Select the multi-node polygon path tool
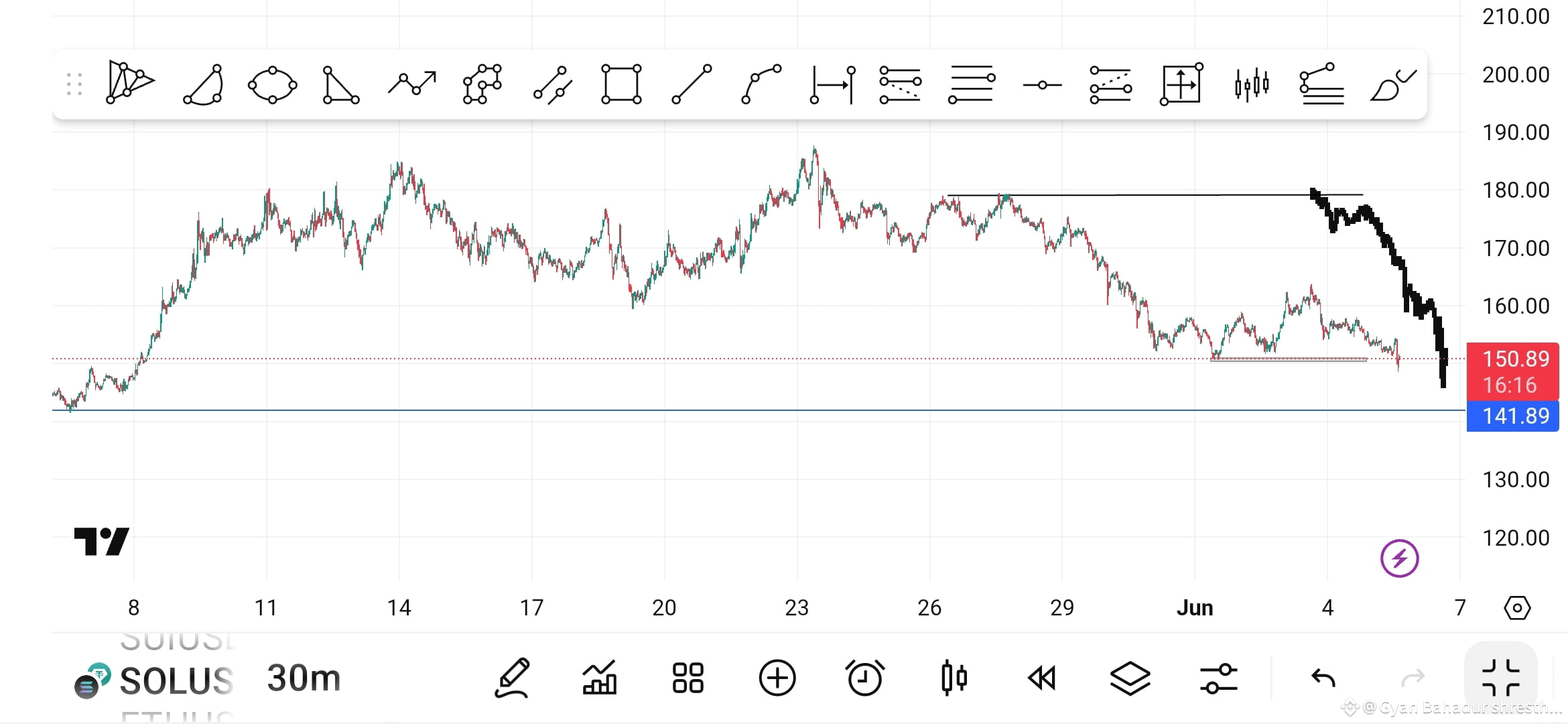The width and height of the screenshot is (1568, 724). click(482, 84)
